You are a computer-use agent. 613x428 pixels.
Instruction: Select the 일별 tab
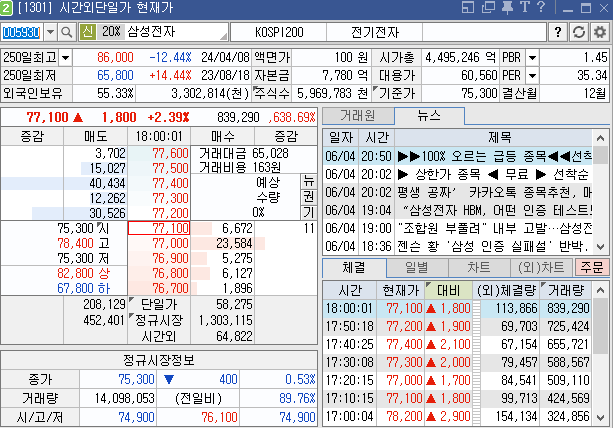pos(417,268)
